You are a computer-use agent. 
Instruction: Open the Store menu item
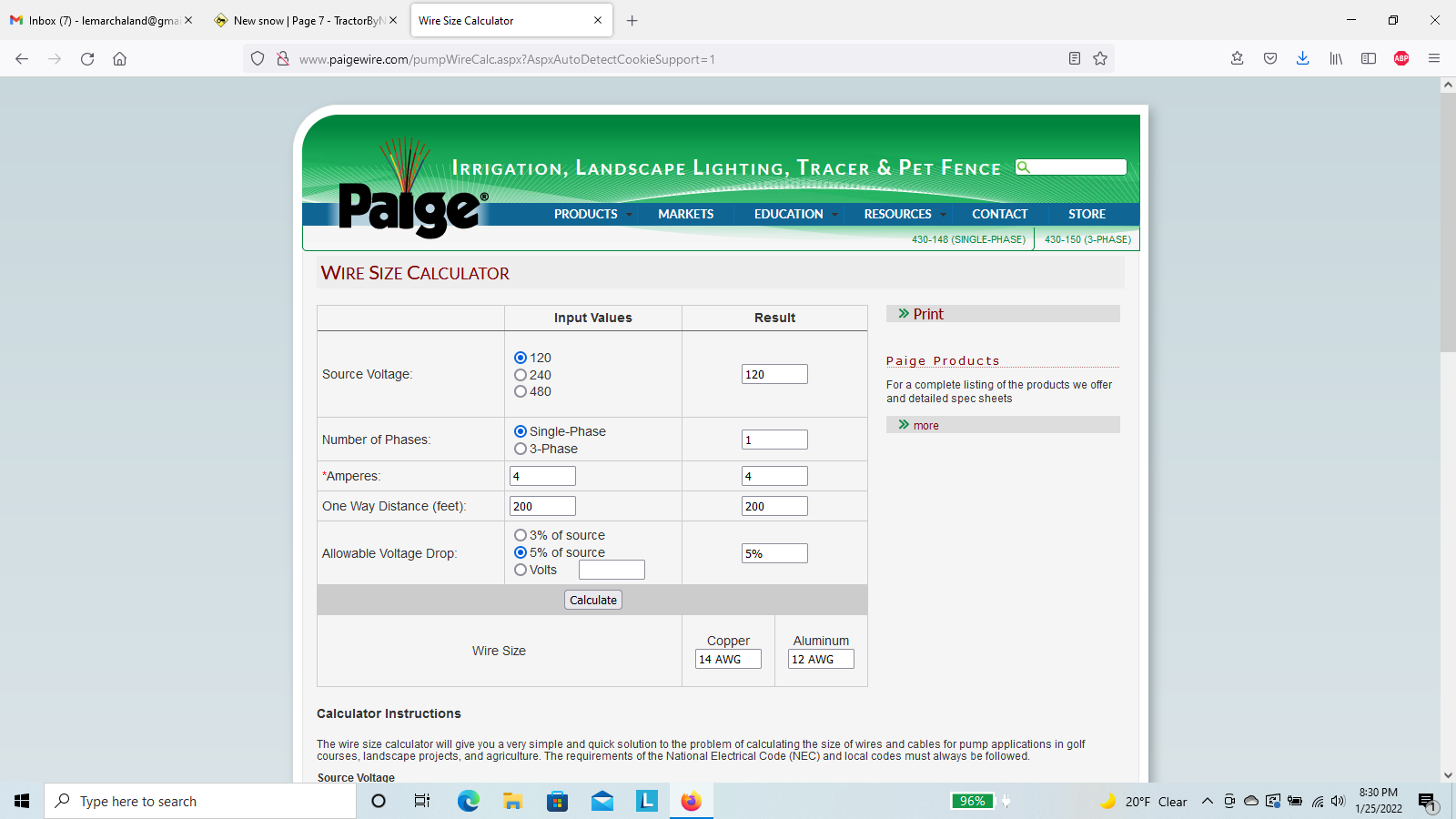(x=1087, y=214)
